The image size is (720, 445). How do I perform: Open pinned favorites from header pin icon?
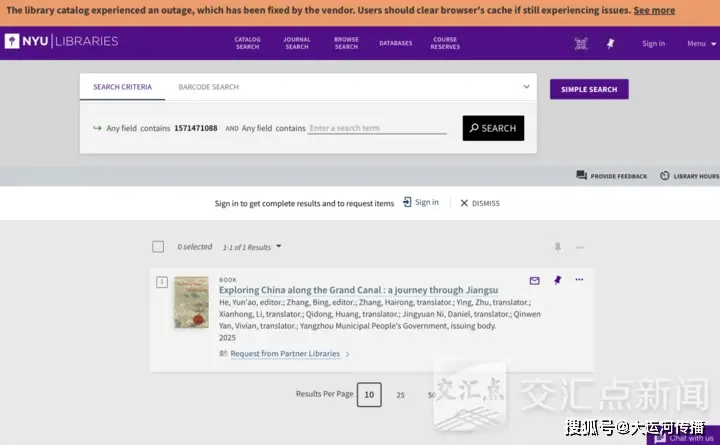pos(610,43)
